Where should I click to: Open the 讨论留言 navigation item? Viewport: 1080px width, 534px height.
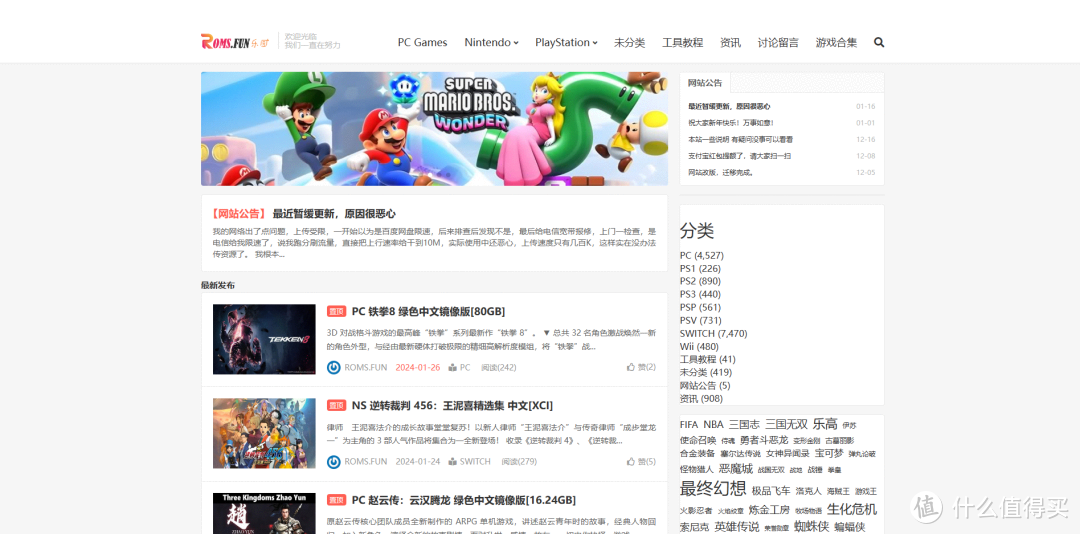(x=778, y=43)
